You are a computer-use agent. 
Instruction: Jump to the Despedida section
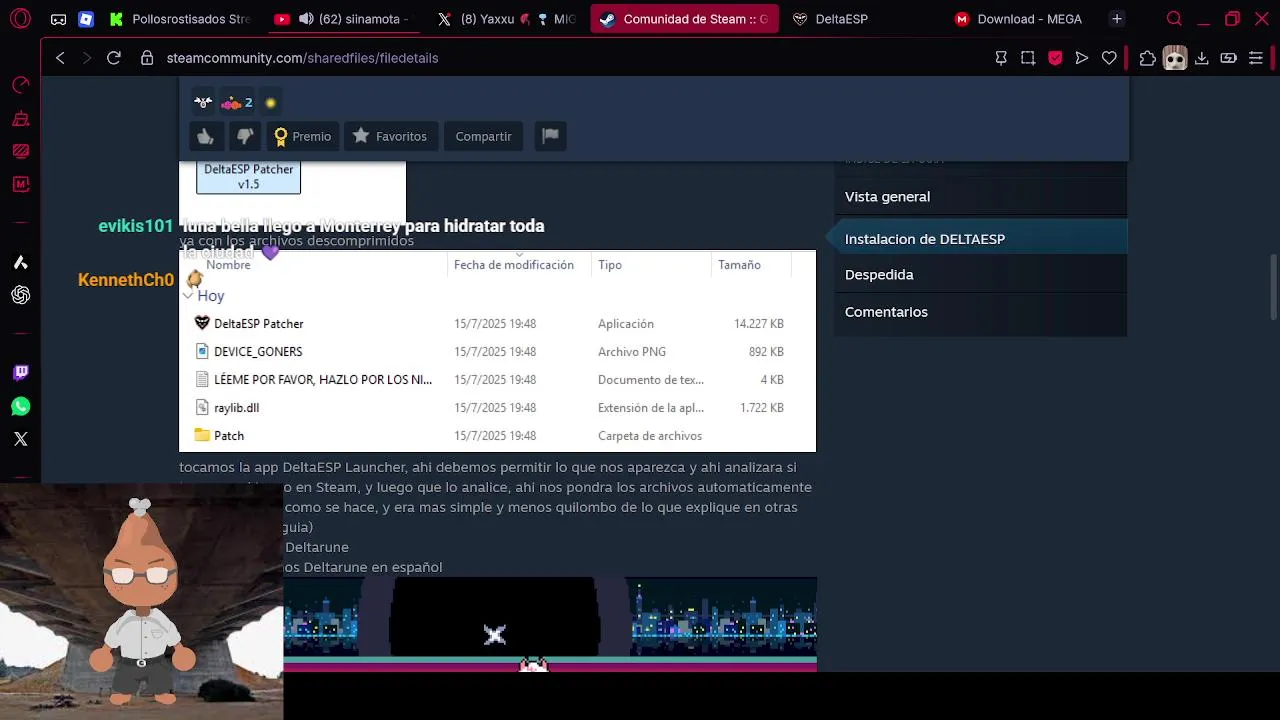coord(980,274)
